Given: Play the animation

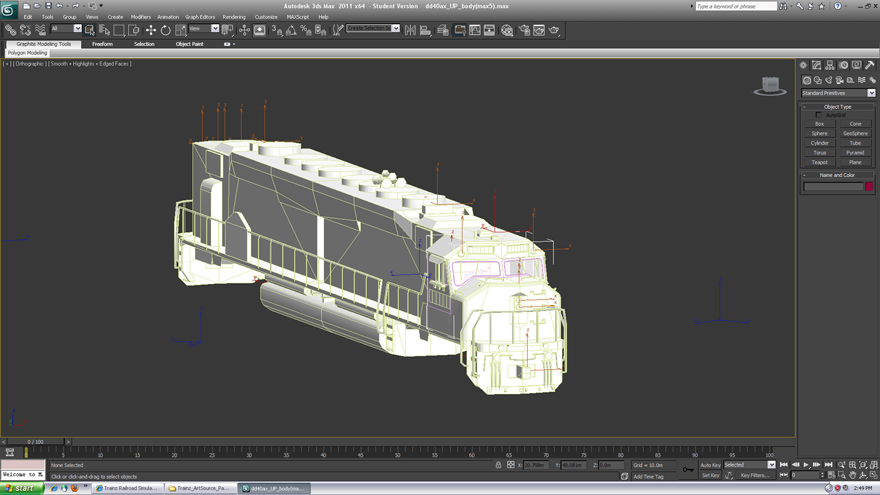Looking at the screenshot, I should click(x=806, y=465).
